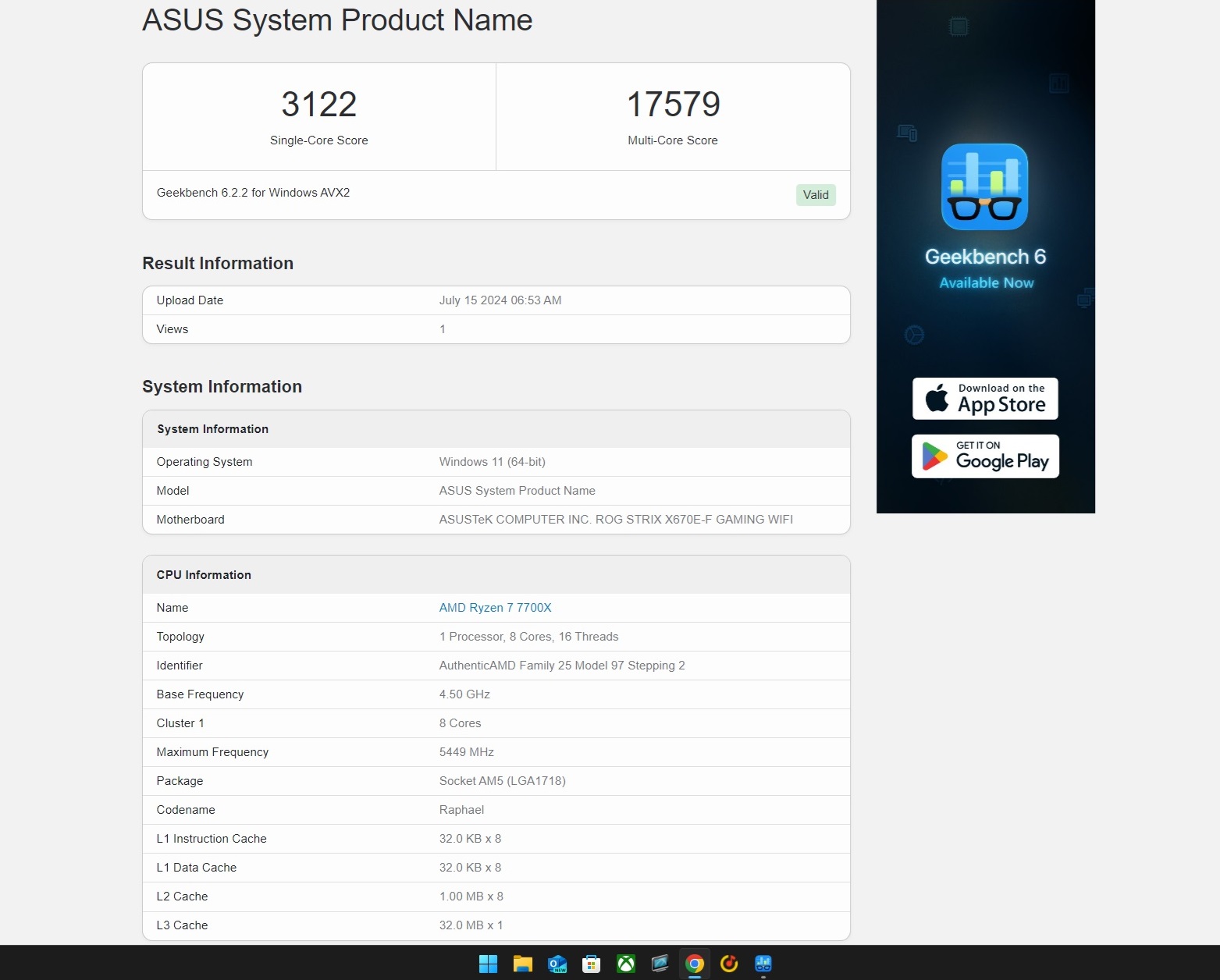This screenshot has height=980, width=1220.
Task: Click the L1 Data Cache row label
Action: point(197,868)
